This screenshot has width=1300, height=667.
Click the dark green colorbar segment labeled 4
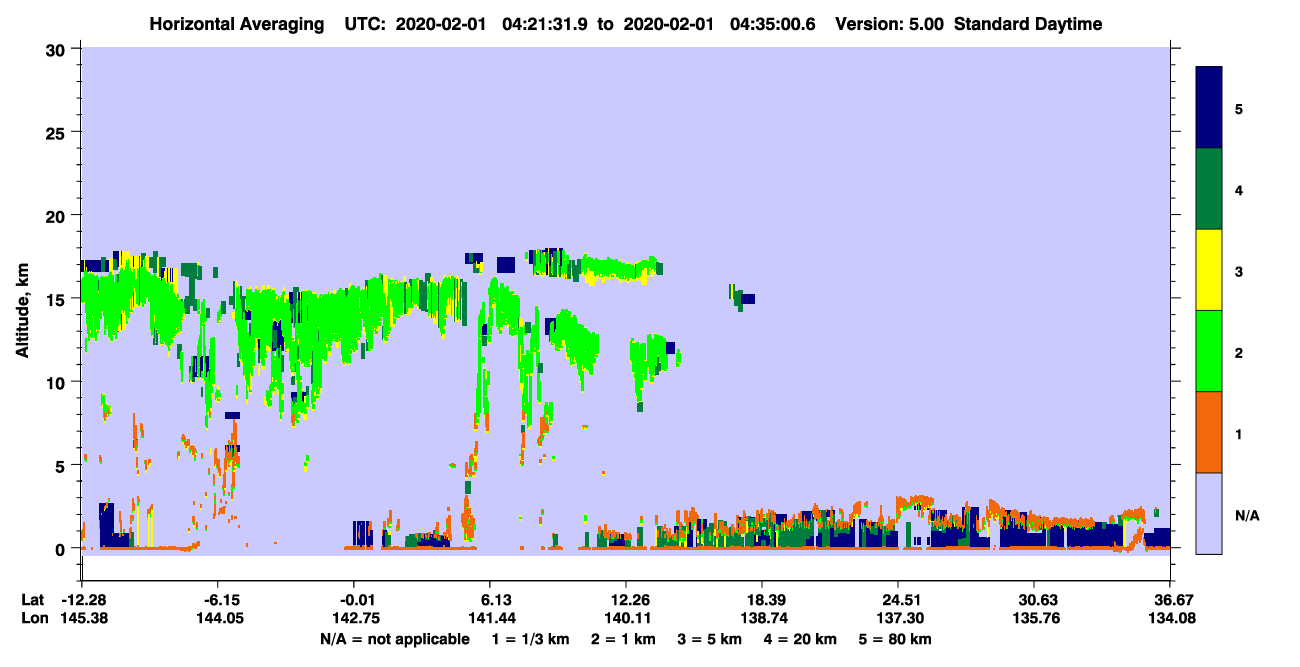tap(1209, 189)
